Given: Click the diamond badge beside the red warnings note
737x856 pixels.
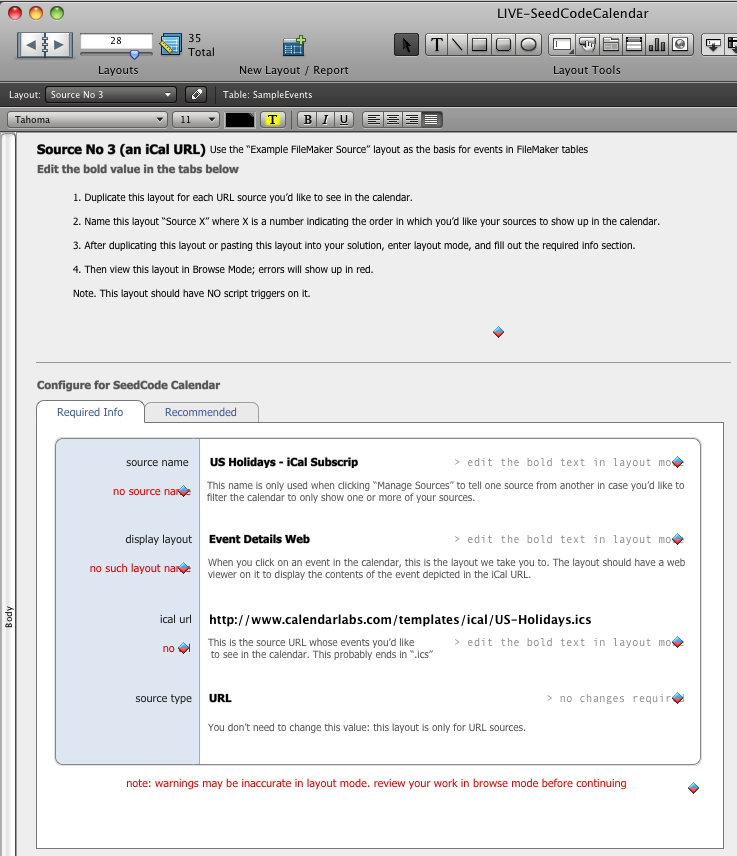Looking at the screenshot, I should [693, 788].
